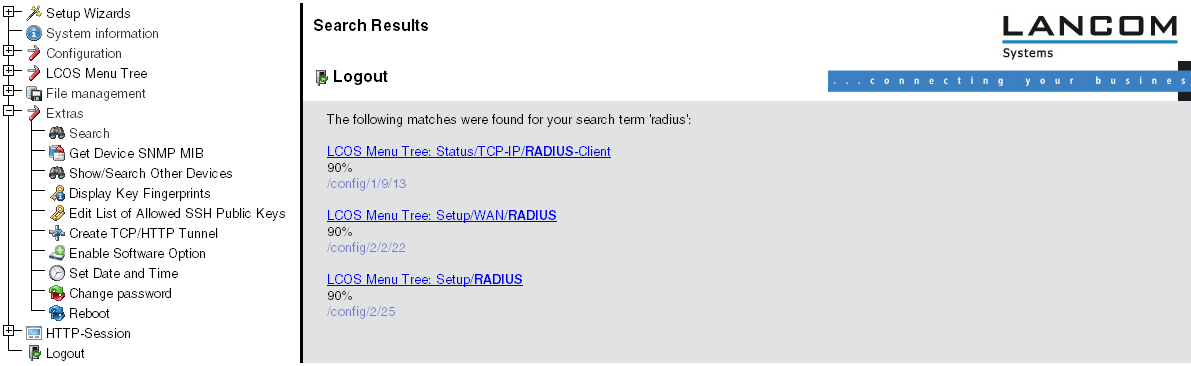Click the Set Date and Time clock icon
1191x366 pixels.
57,273
